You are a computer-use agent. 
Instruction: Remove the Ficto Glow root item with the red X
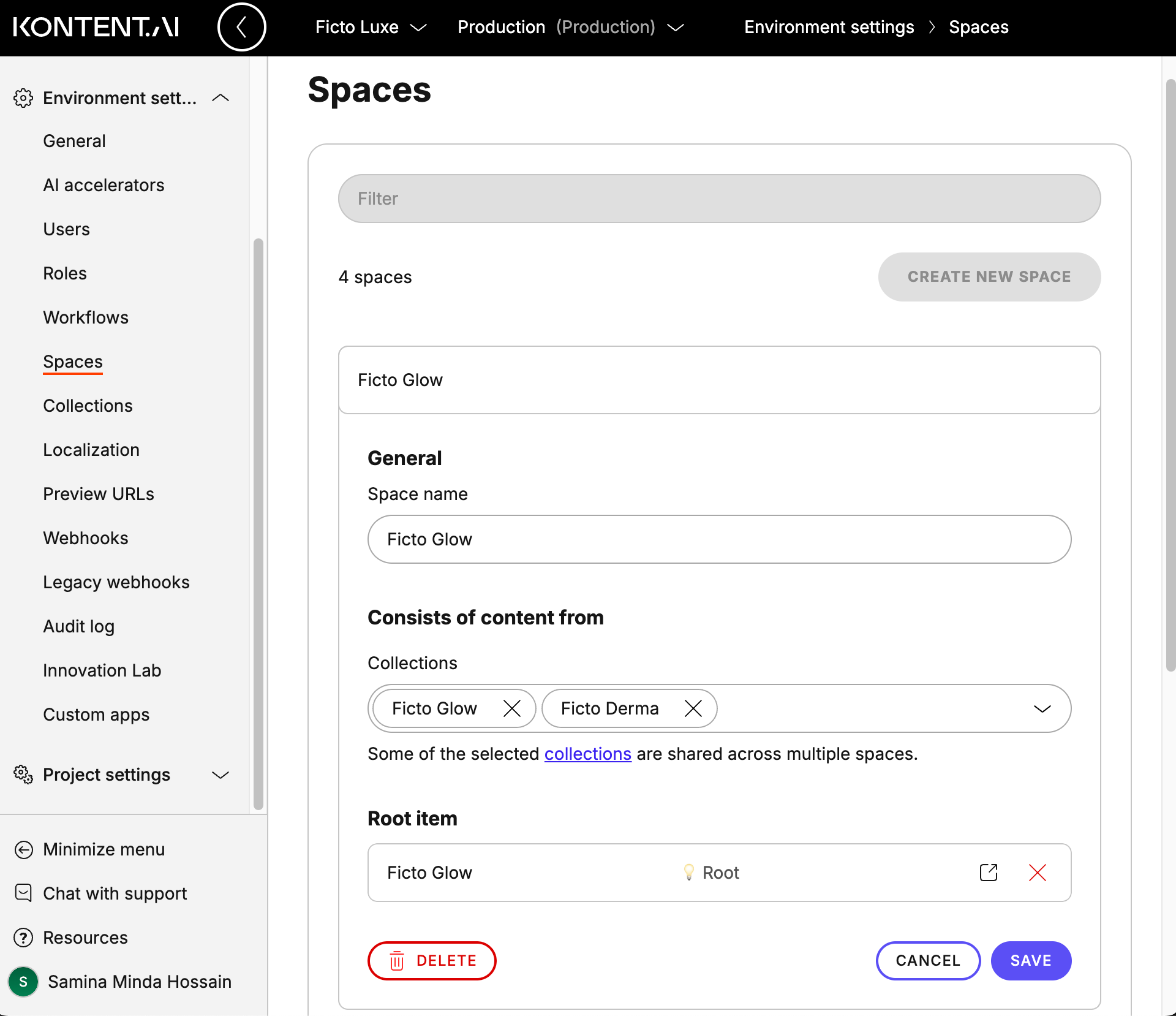[1036, 873]
